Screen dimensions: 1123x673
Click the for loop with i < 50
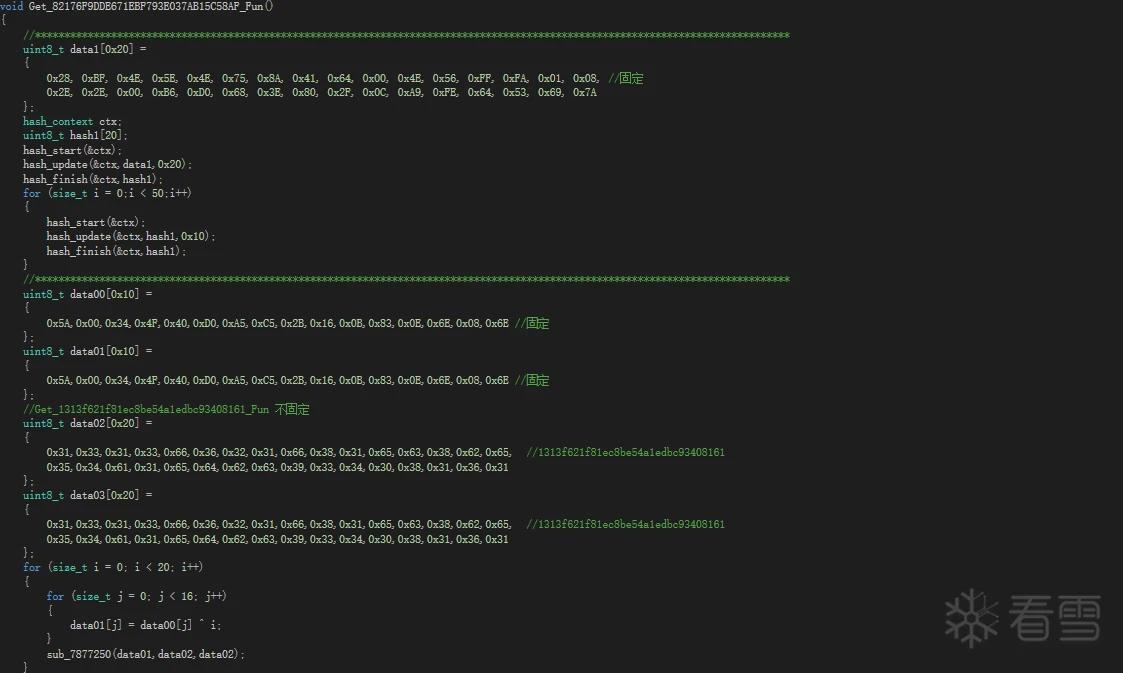tap(107, 193)
